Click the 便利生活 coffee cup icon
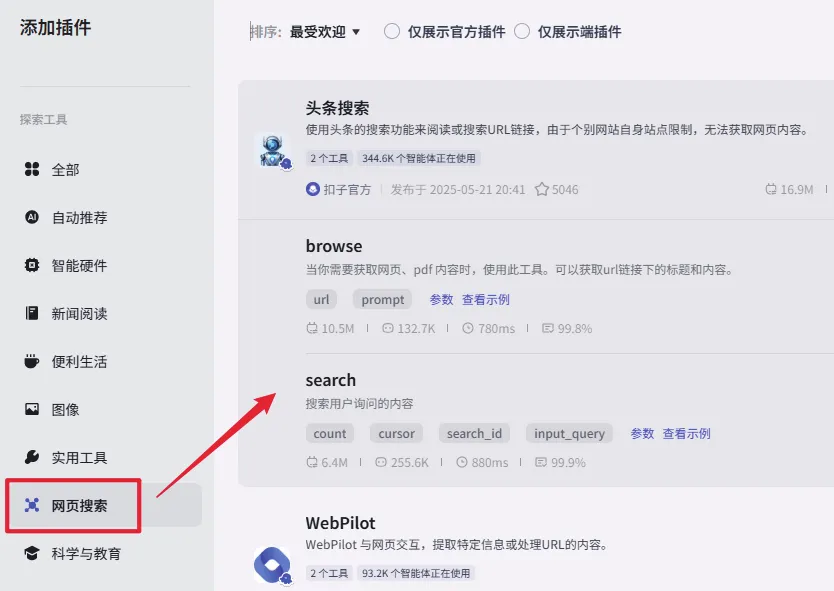The height and width of the screenshot is (591, 834). pos(32,361)
